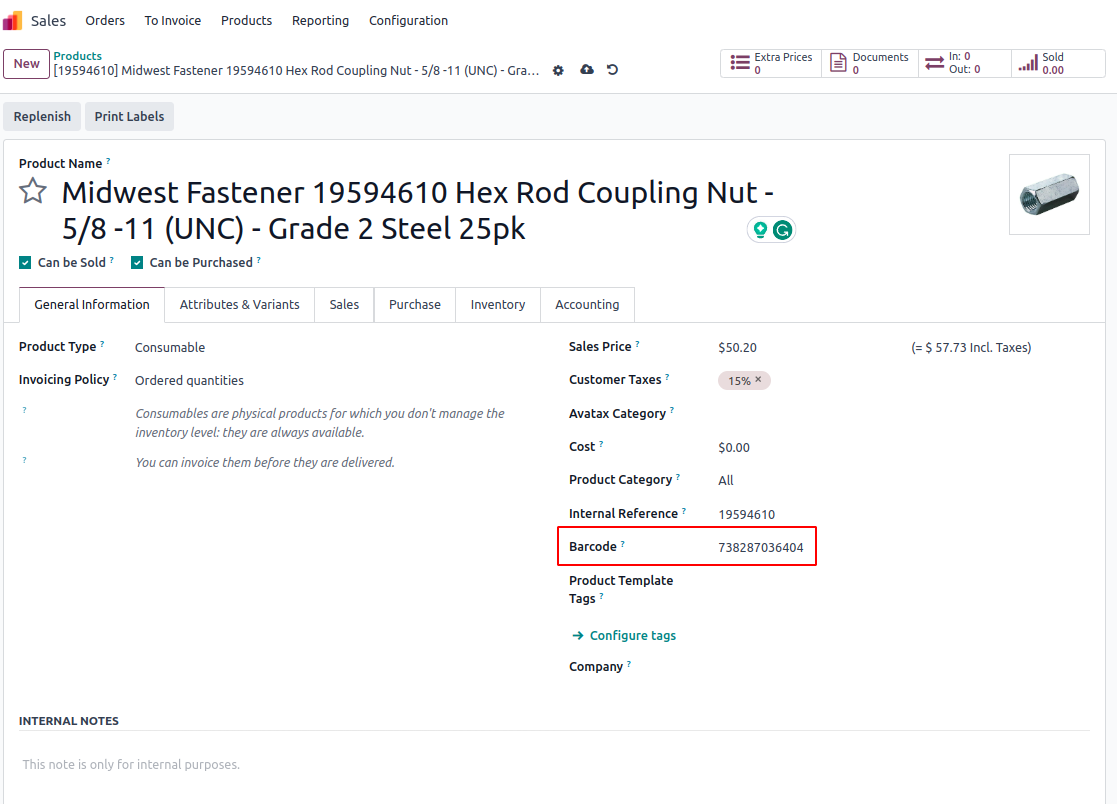Uncheck the Can be Purchased checkbox
This screenshot has height=804, width=1117.
tap(137, 263)
